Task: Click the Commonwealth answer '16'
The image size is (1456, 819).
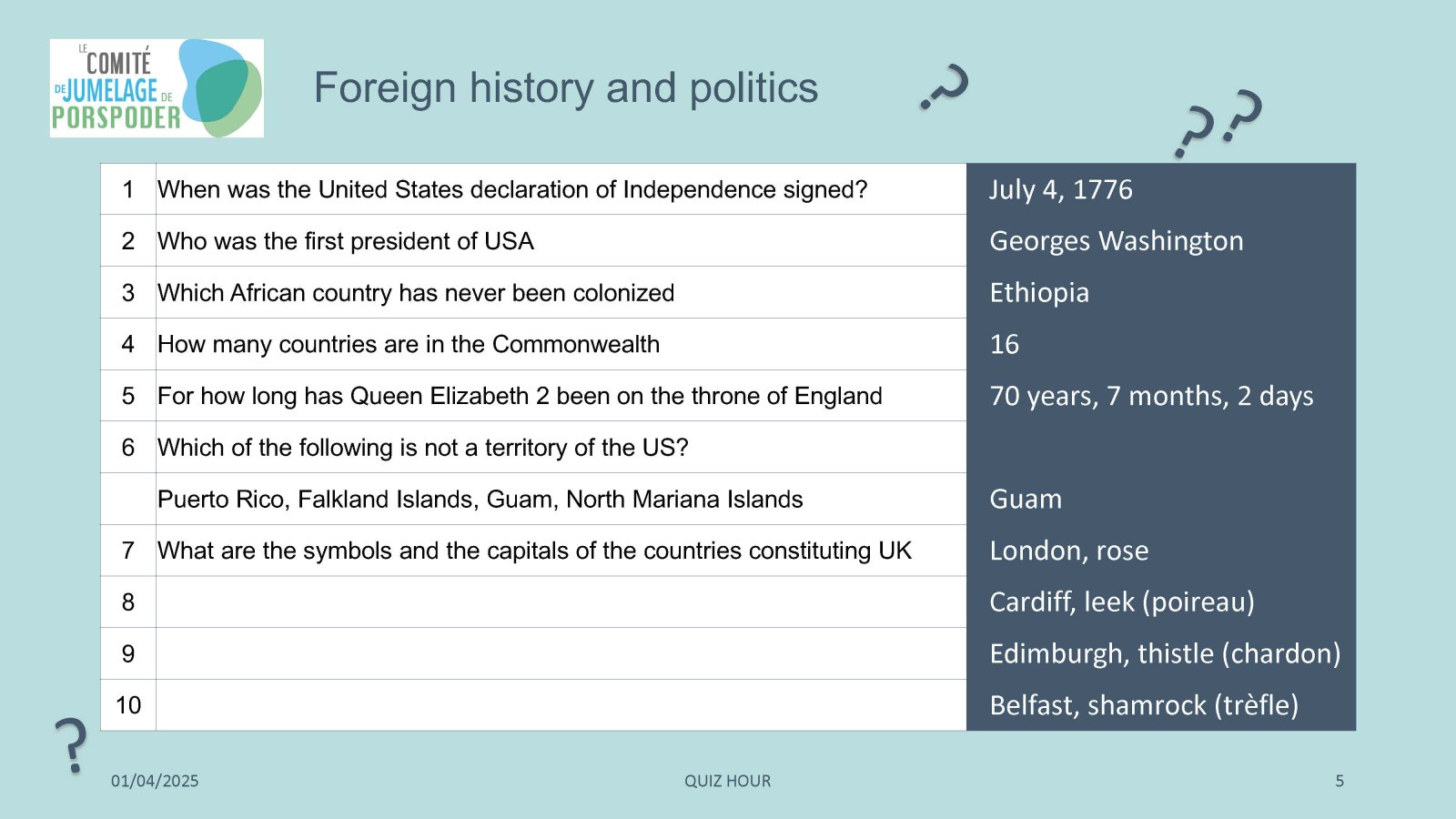Action: pos(1005,345)
